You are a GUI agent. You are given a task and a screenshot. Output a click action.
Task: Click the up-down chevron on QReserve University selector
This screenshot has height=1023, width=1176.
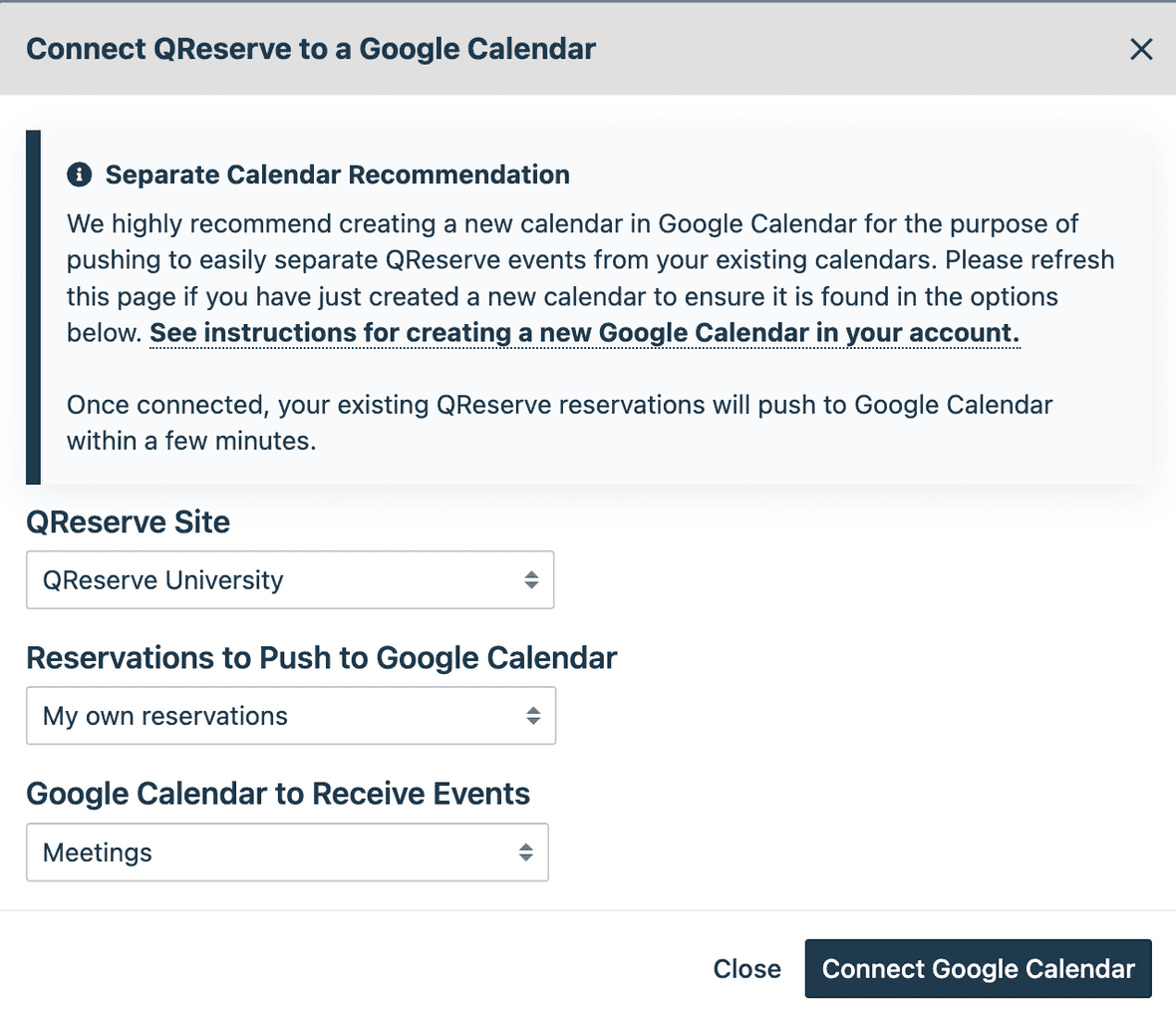pyautogui.click(x=532, y=579)
